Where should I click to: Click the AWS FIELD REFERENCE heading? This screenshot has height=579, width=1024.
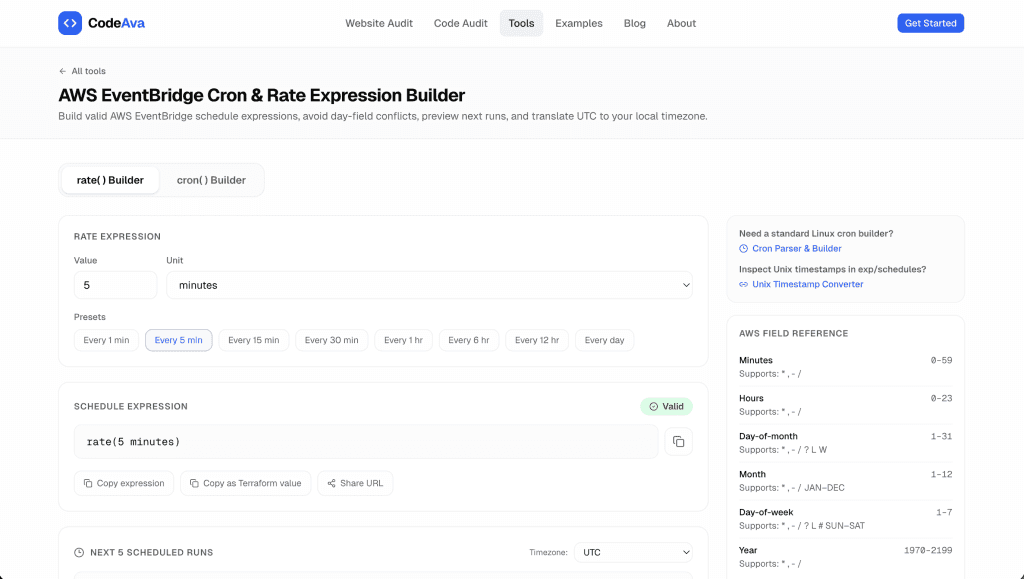(x=793, y=334)
